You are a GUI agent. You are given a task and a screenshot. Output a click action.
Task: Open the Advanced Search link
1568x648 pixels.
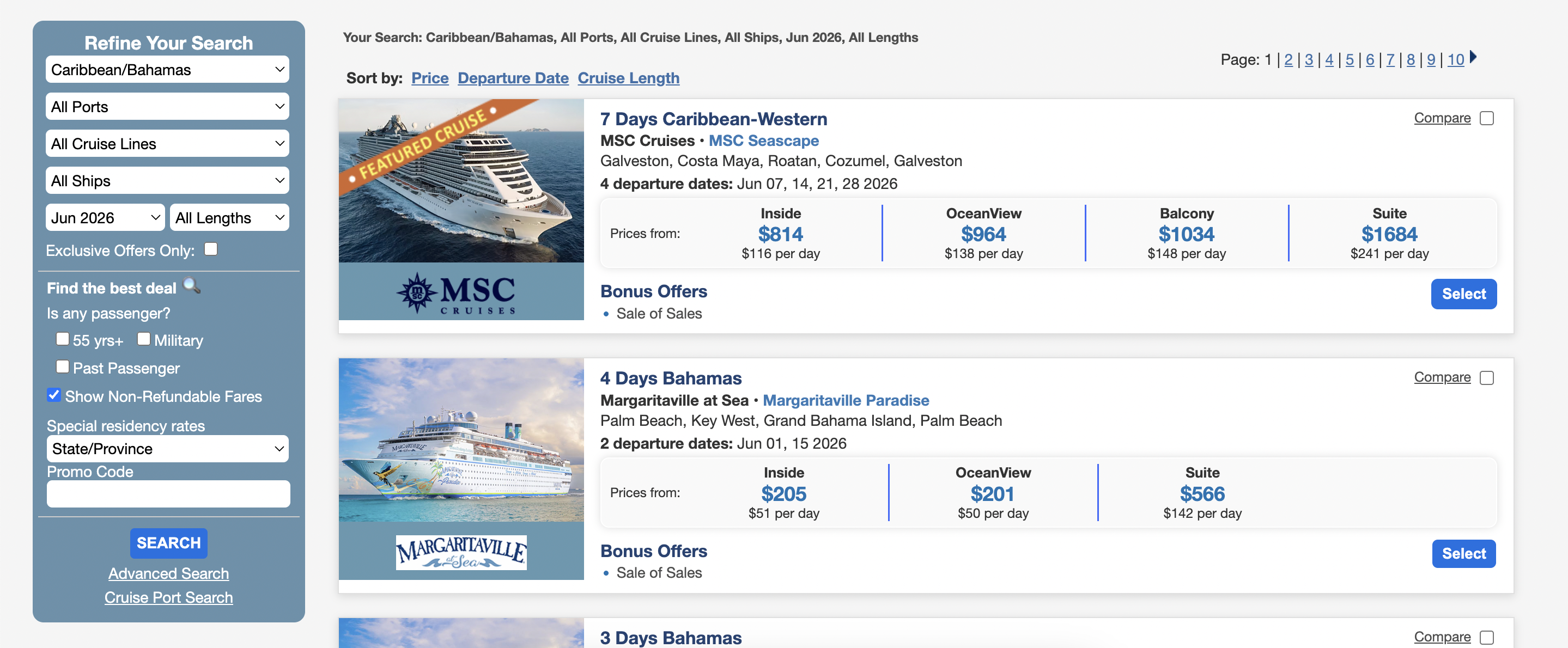(168, 574)
